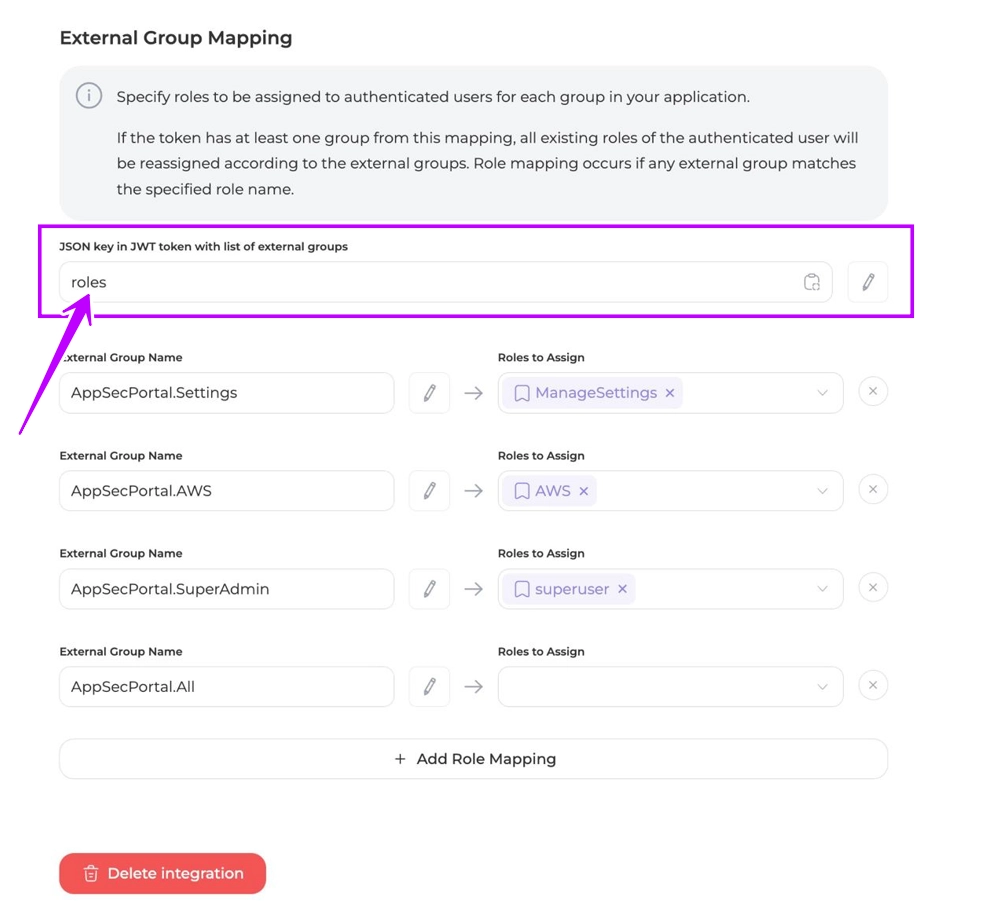Image resolution: width=981 pixels, height=901 pixels.
Task: Click the AppSecPortal.SuperAdmin group name field
Action: (226, 589)
